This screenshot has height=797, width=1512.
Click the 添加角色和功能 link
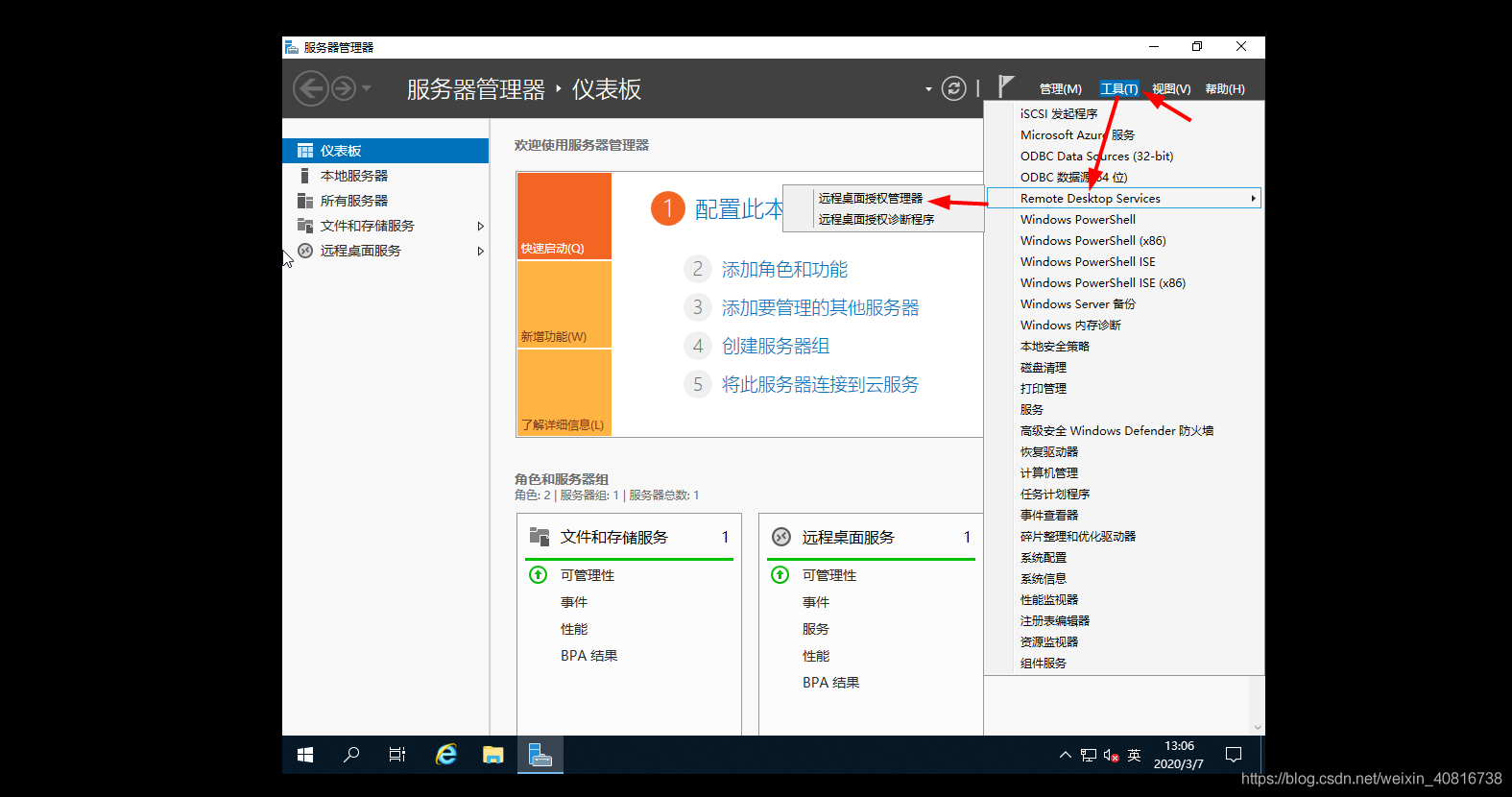coord(784,270)
